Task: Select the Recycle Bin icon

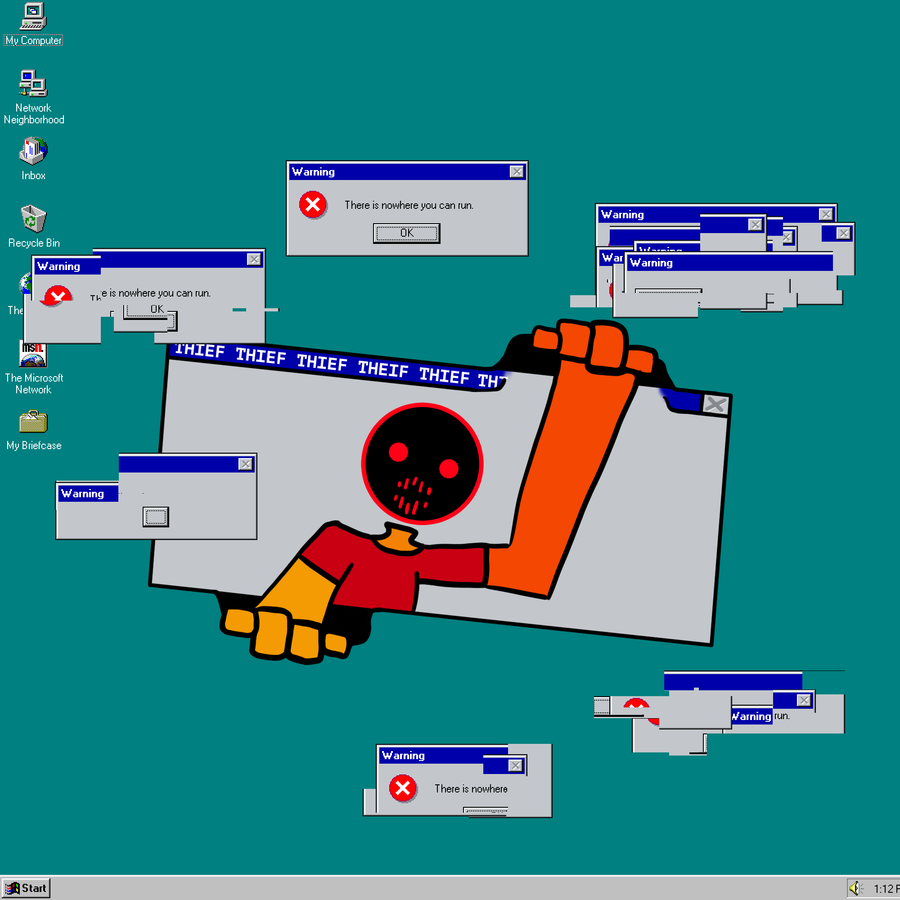Action: coord(33,227)
